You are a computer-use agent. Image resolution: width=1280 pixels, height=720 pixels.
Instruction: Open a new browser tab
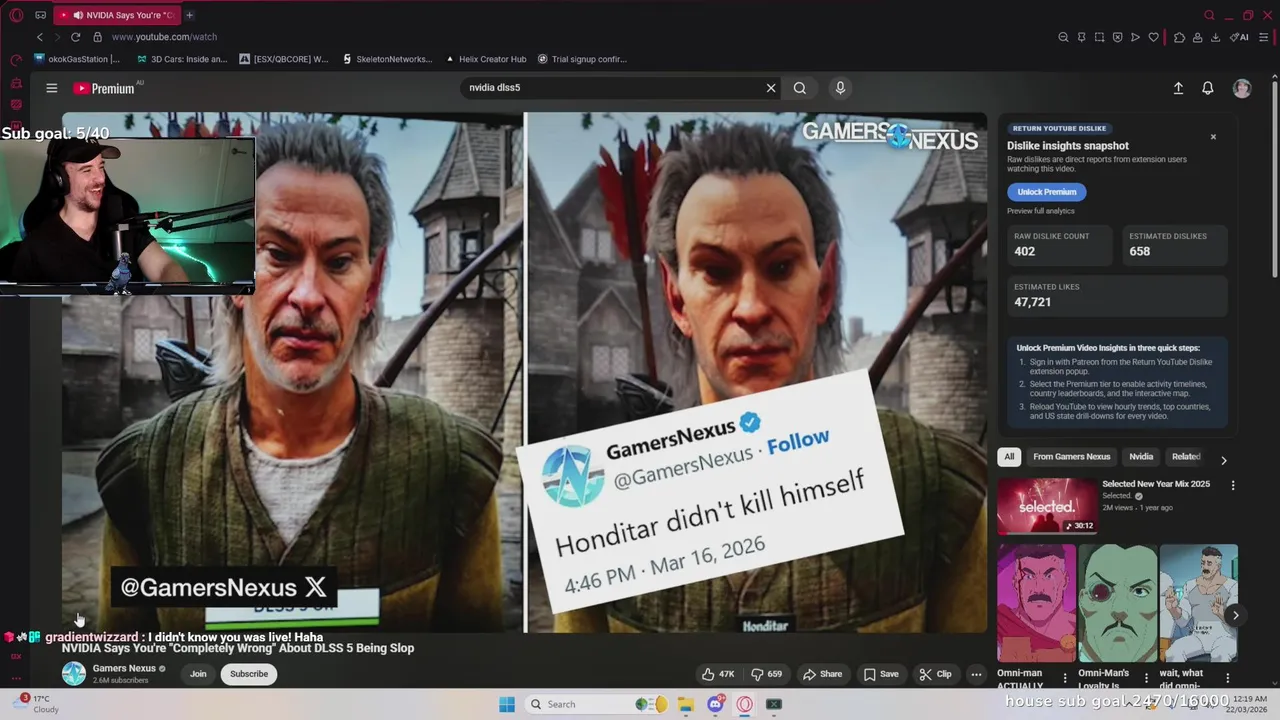(189, 15)
